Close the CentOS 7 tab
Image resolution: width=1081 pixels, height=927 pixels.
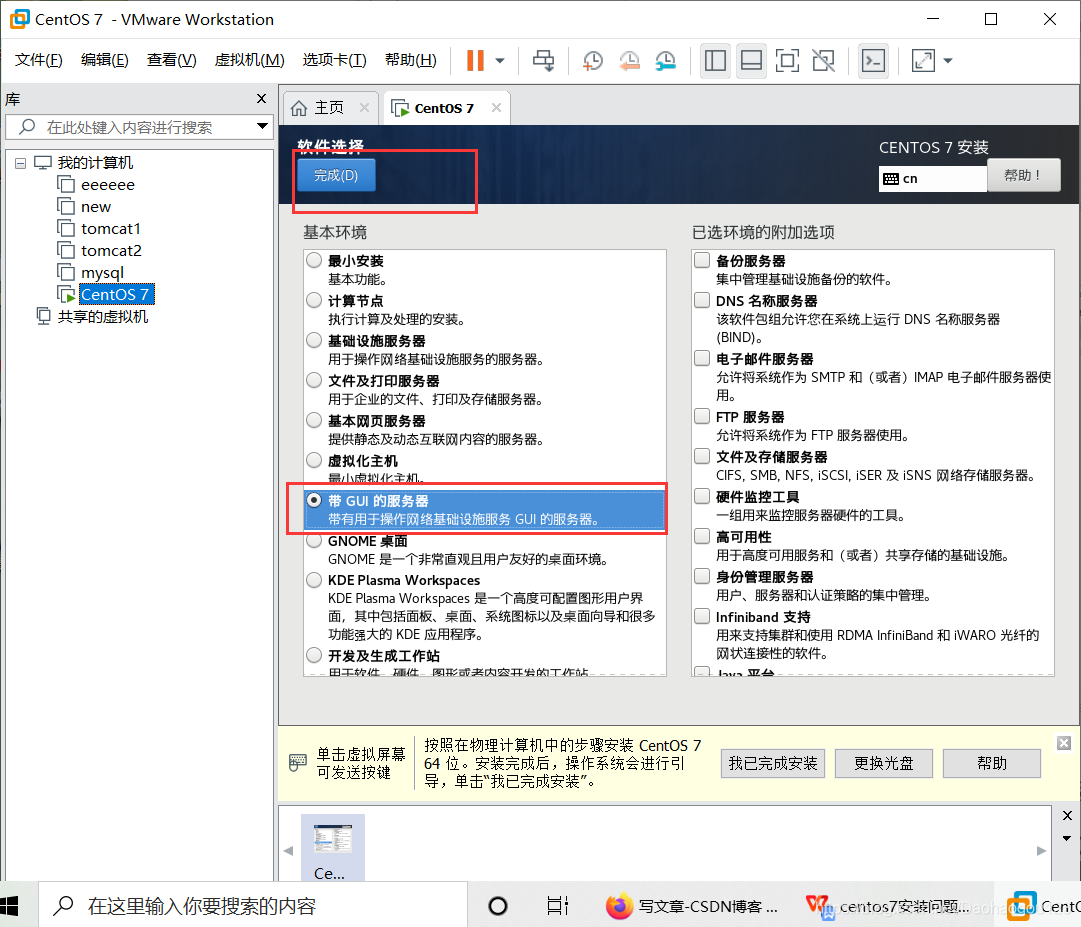tap(496, 108)
